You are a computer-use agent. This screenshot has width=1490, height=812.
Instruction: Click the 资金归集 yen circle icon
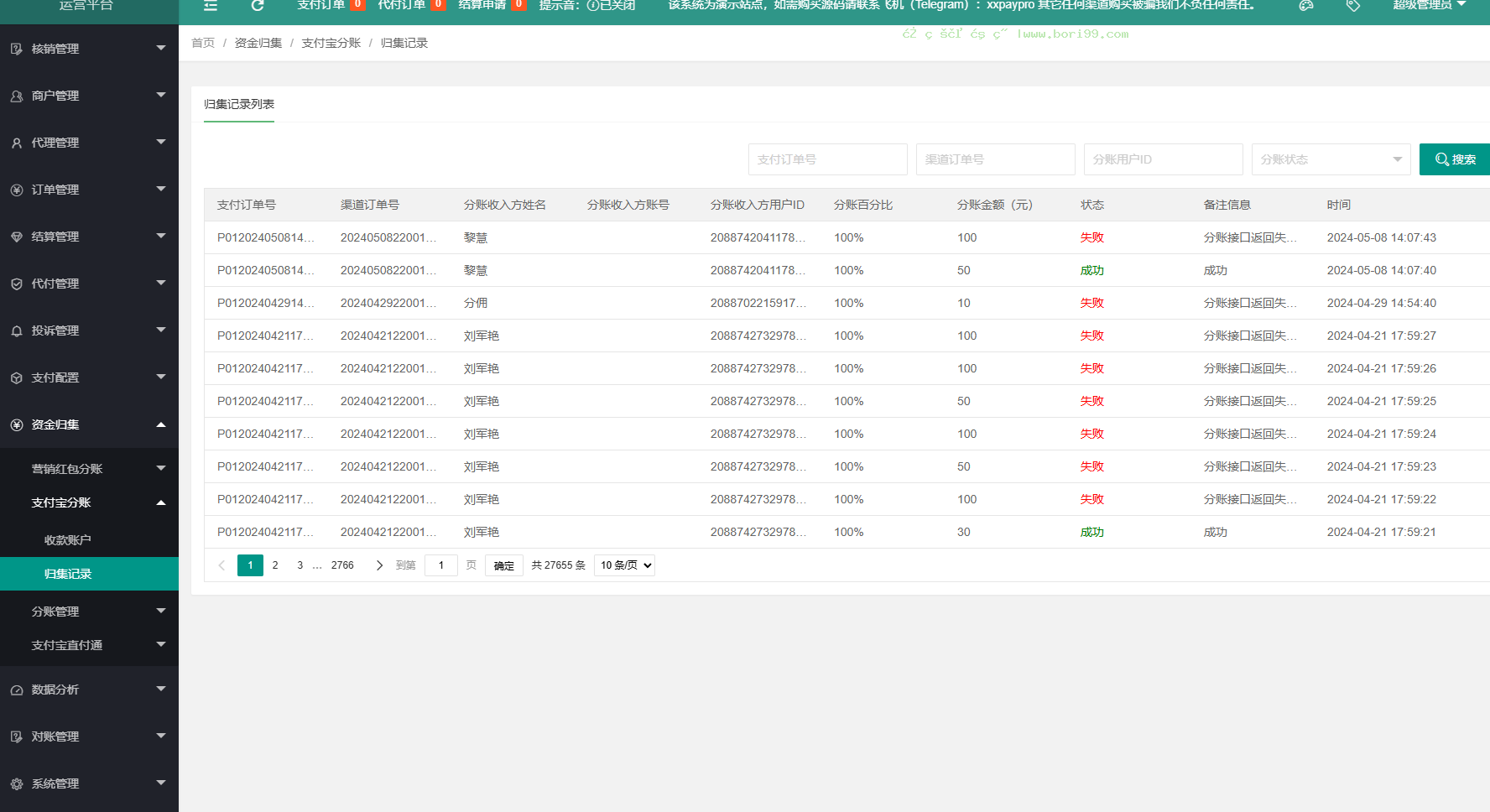click(17, 424)
